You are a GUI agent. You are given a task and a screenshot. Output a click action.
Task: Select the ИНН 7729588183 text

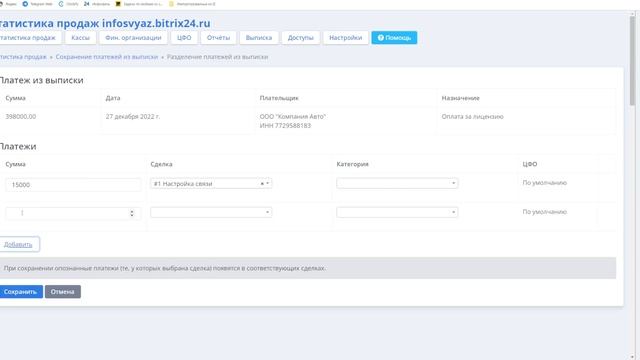pos(285,126)
